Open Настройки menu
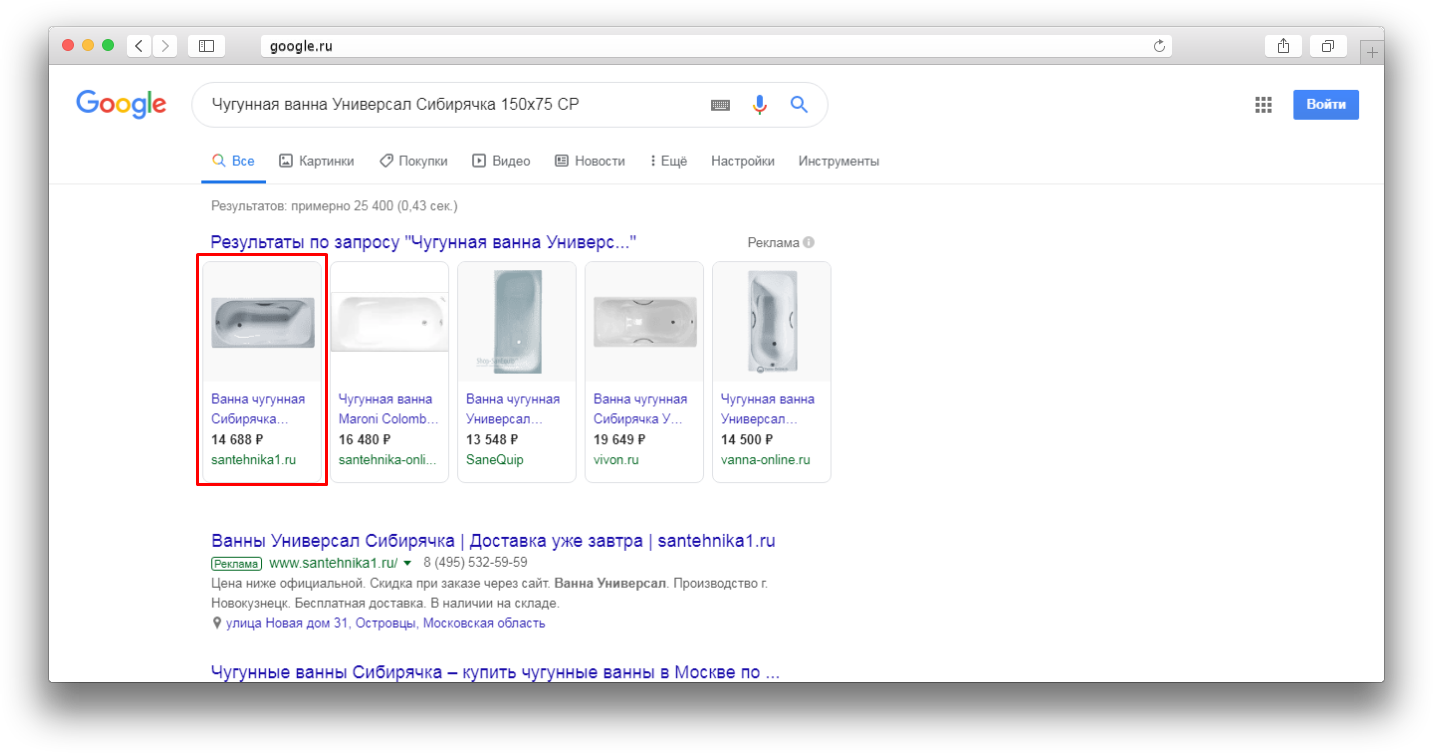 click(x=743, y=161)
